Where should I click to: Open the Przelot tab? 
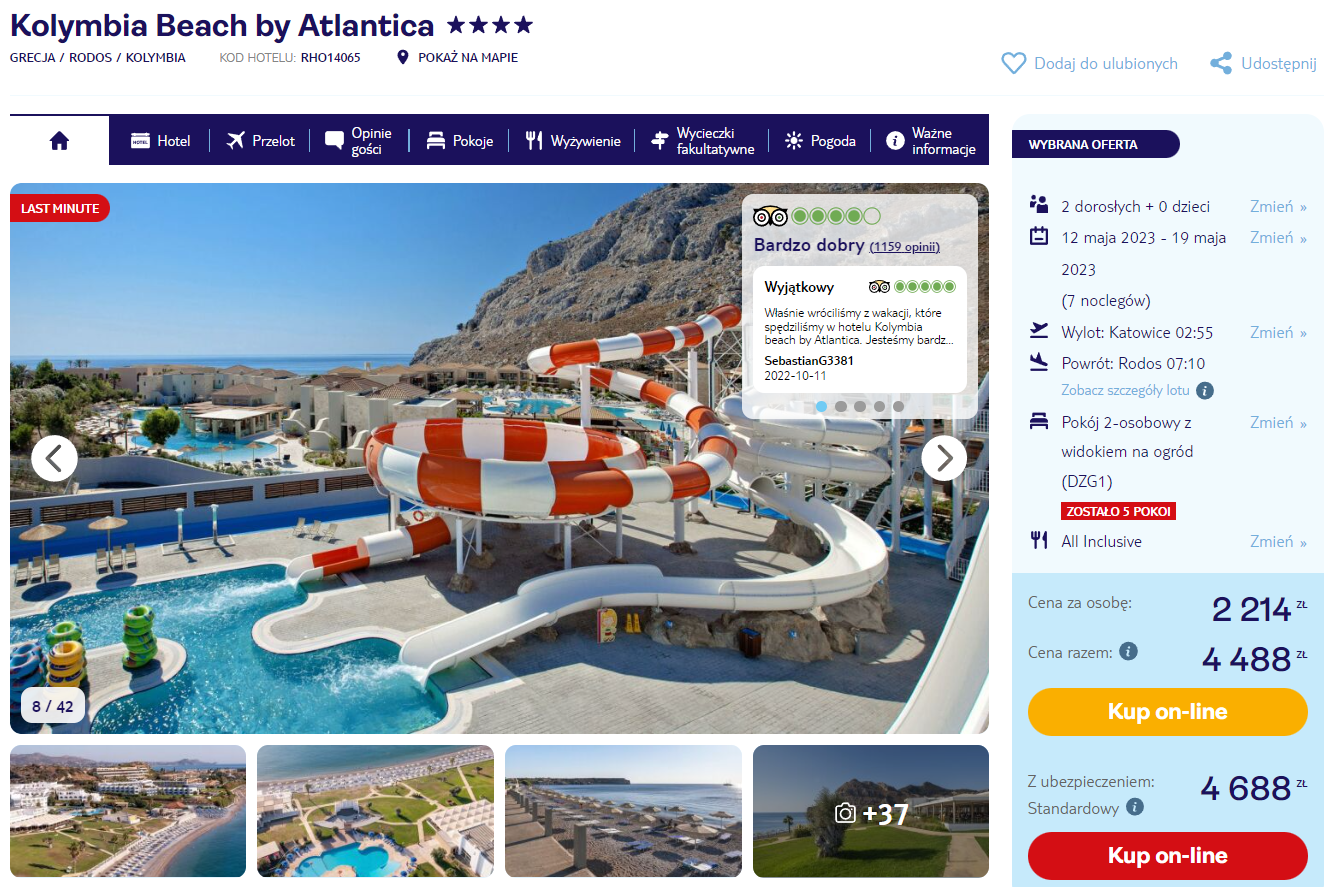[260, 141]
